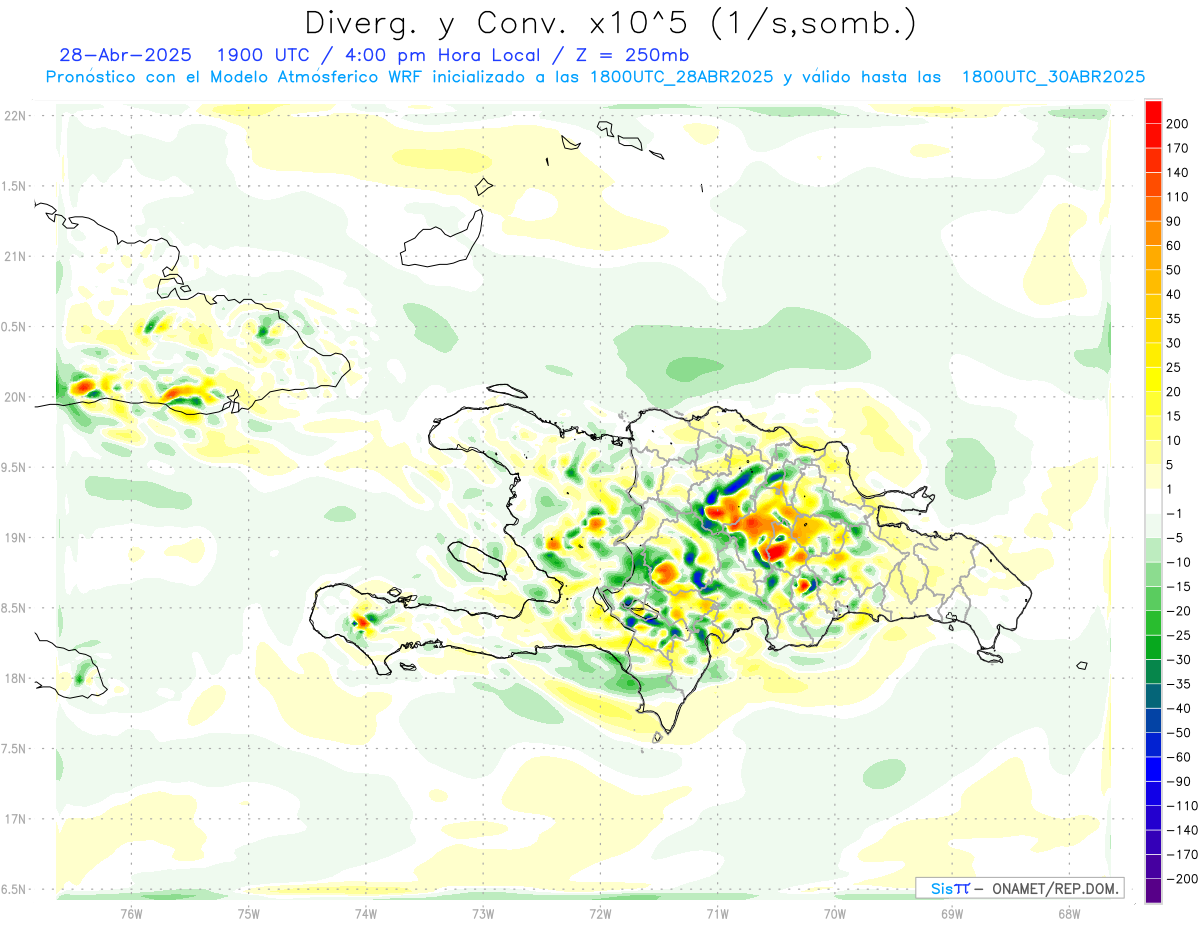Click the '-140' color scale label
Viewport: 1200px width, 927px height.
click(x=1180, y=831)
